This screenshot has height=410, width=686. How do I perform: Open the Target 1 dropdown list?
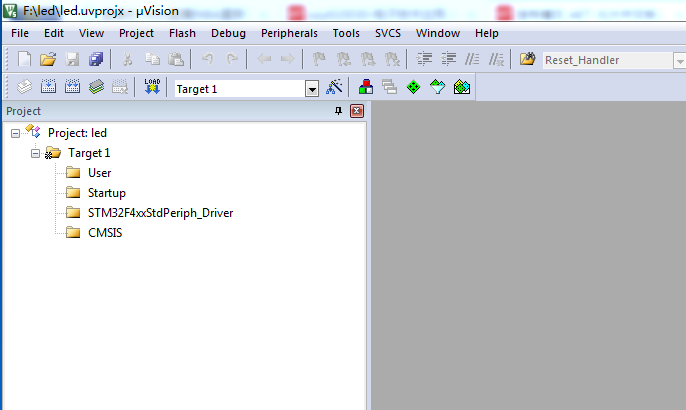pos(311,89)
